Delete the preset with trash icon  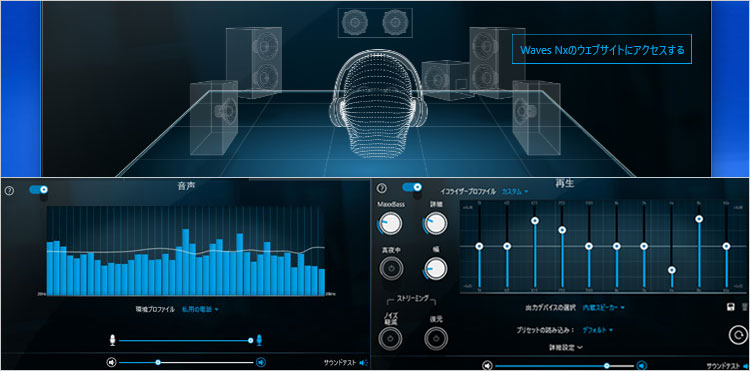click(x=744, y=307)
